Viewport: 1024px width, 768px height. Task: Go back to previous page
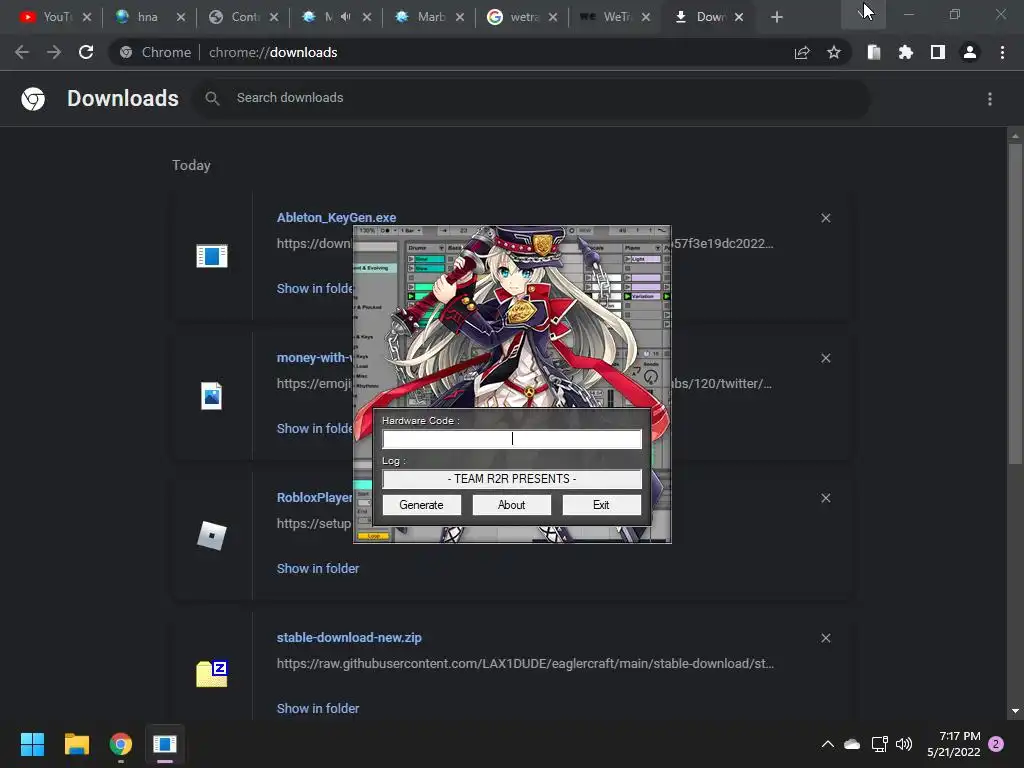click(x=22, y=52)
